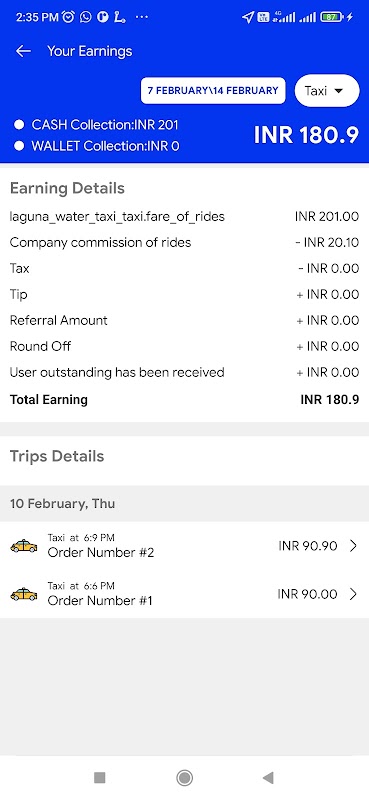Tap the alarm clock status icon
369x800 pixels.
tap(68, 17)
